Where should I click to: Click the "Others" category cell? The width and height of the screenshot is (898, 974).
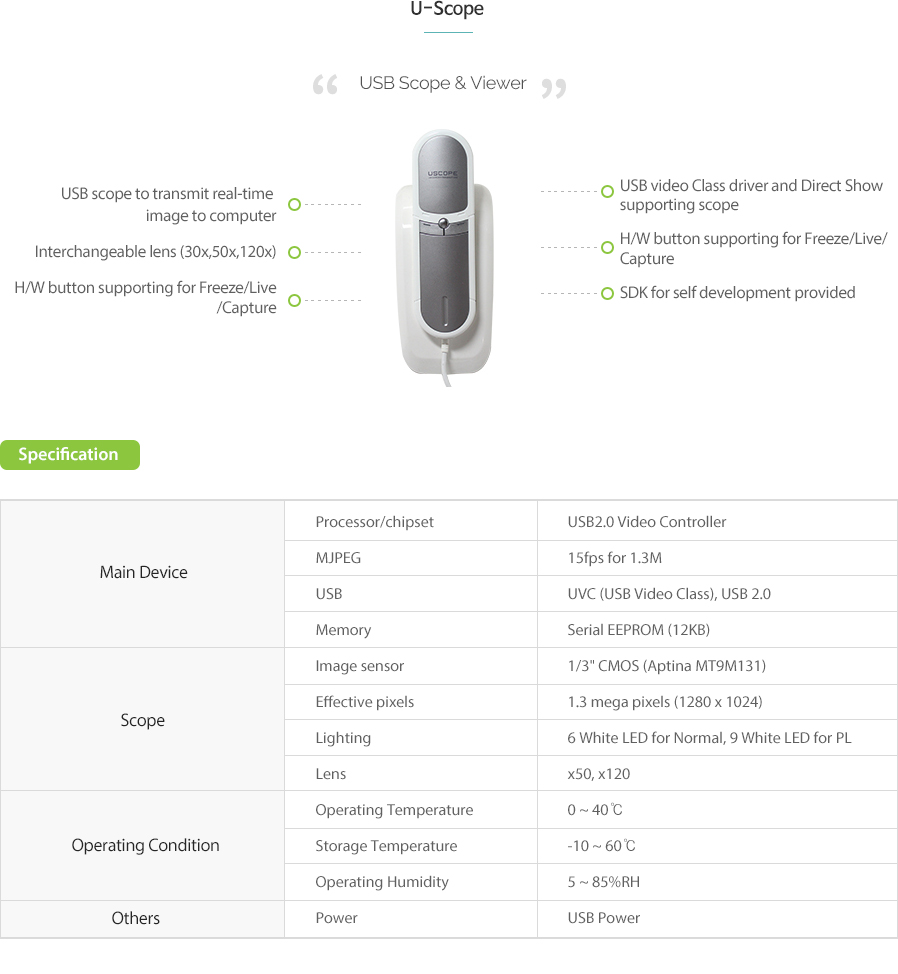click(x=136, y=918)
